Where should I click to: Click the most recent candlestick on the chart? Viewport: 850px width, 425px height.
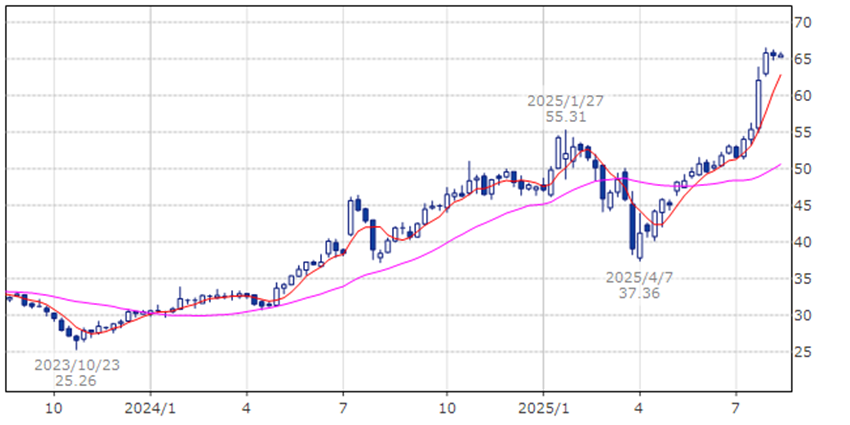click(x=780, y=55)
